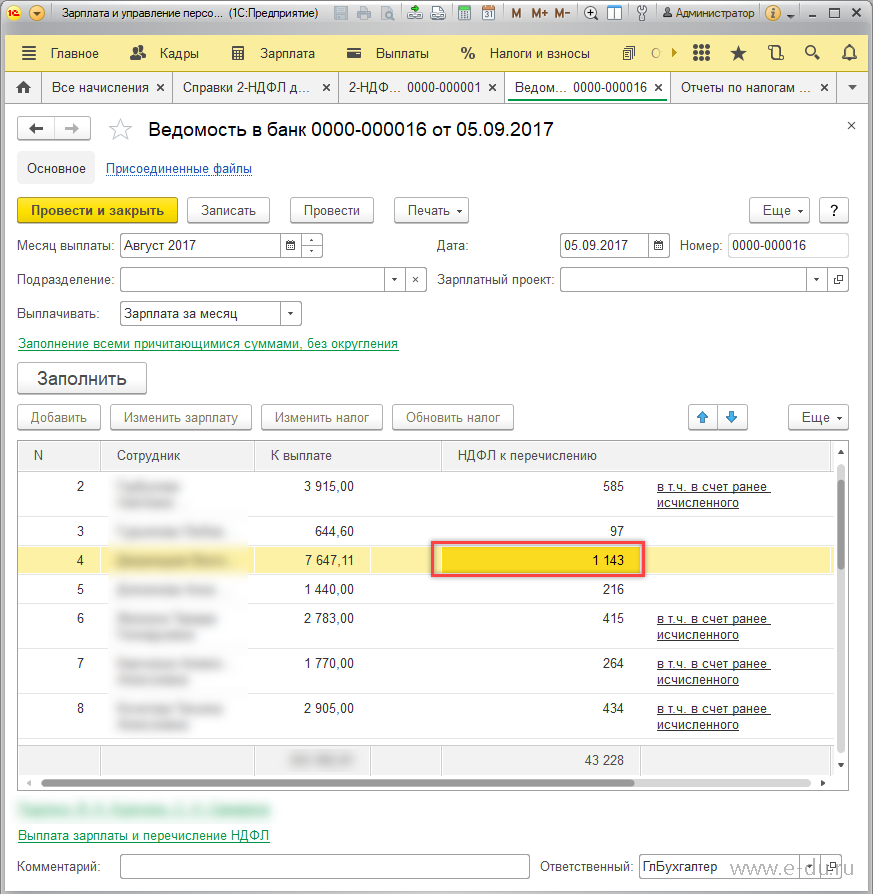Click the Изменить налог button
Viewport: 873px width, 894px height.
(322, 417)
